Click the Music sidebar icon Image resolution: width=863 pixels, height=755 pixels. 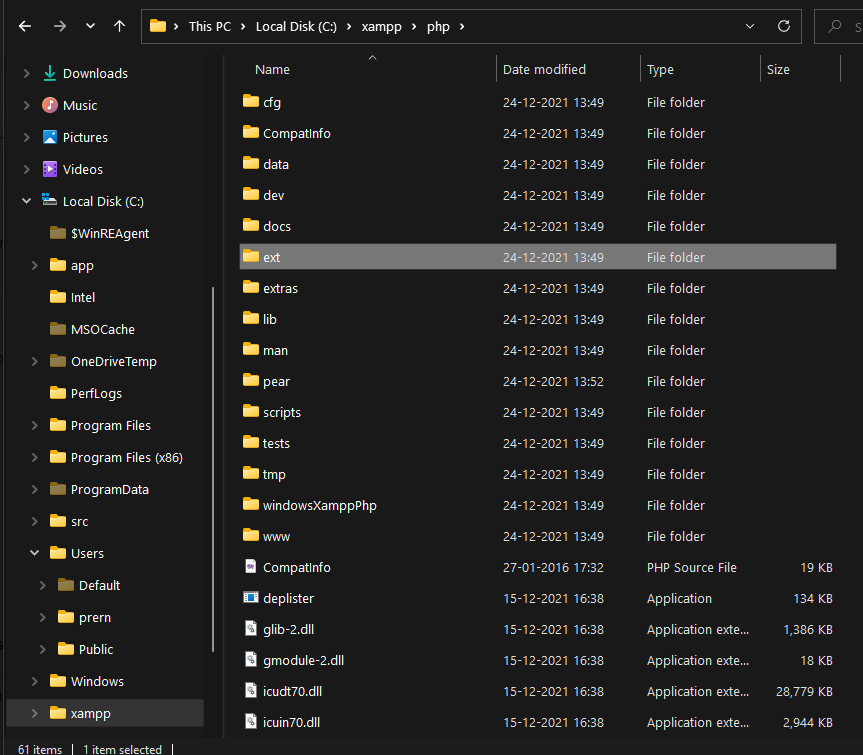(51, 105)
